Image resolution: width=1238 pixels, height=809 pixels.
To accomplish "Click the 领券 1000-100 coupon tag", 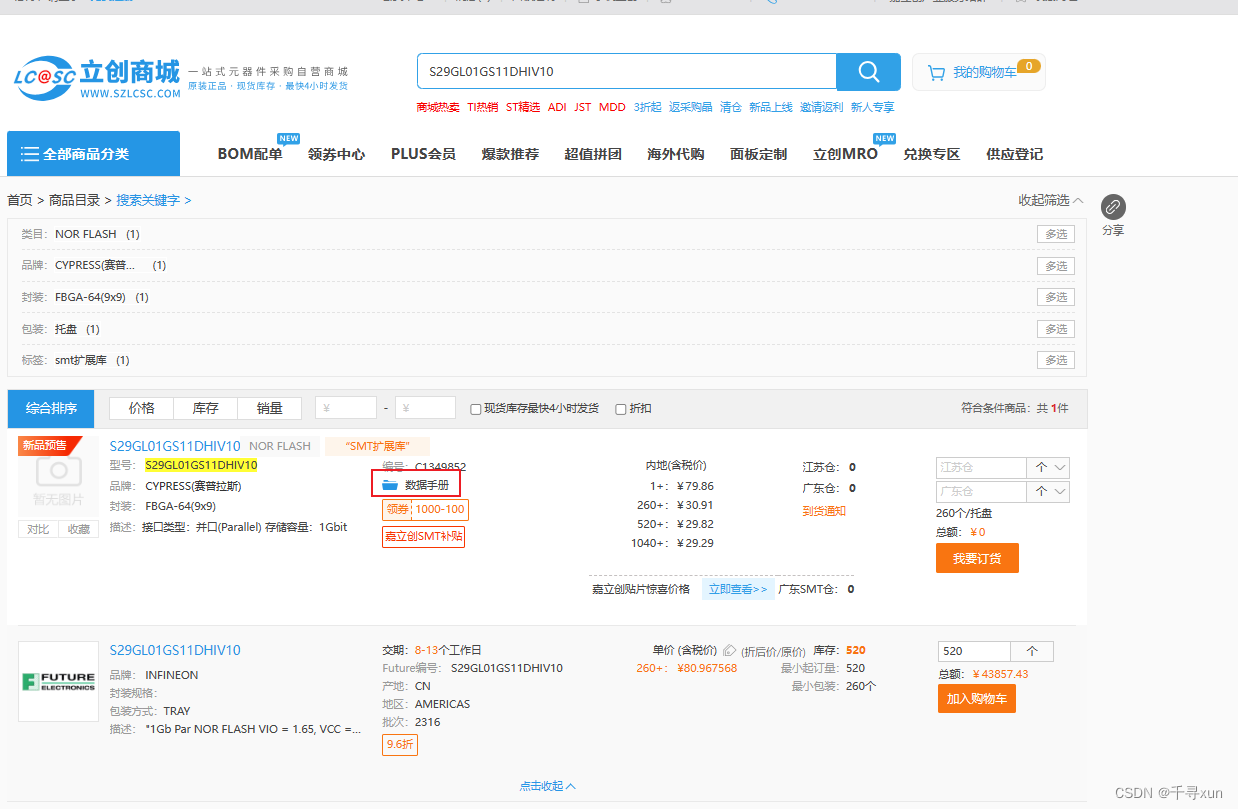I will [x=425, y=509].
